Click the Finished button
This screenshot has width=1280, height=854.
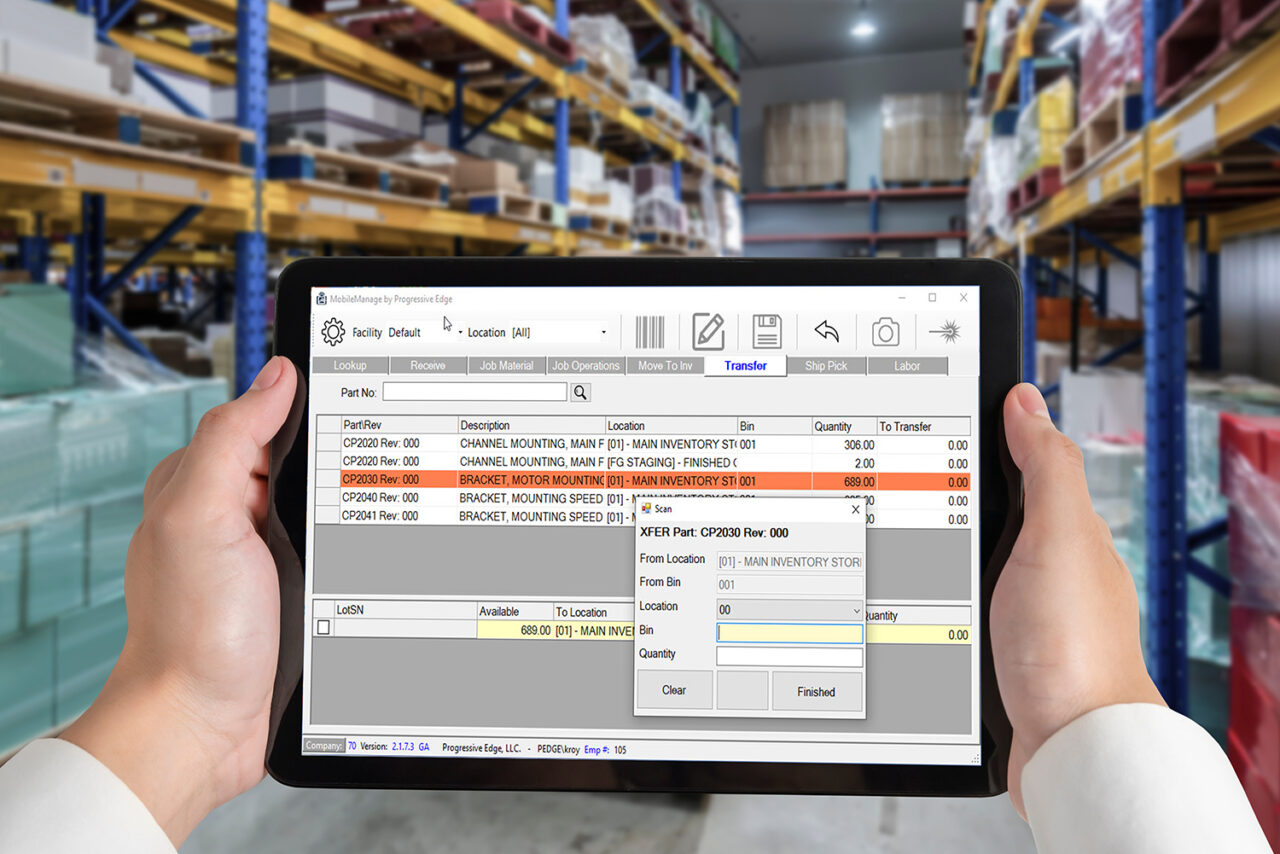click(x=817, y=691)
